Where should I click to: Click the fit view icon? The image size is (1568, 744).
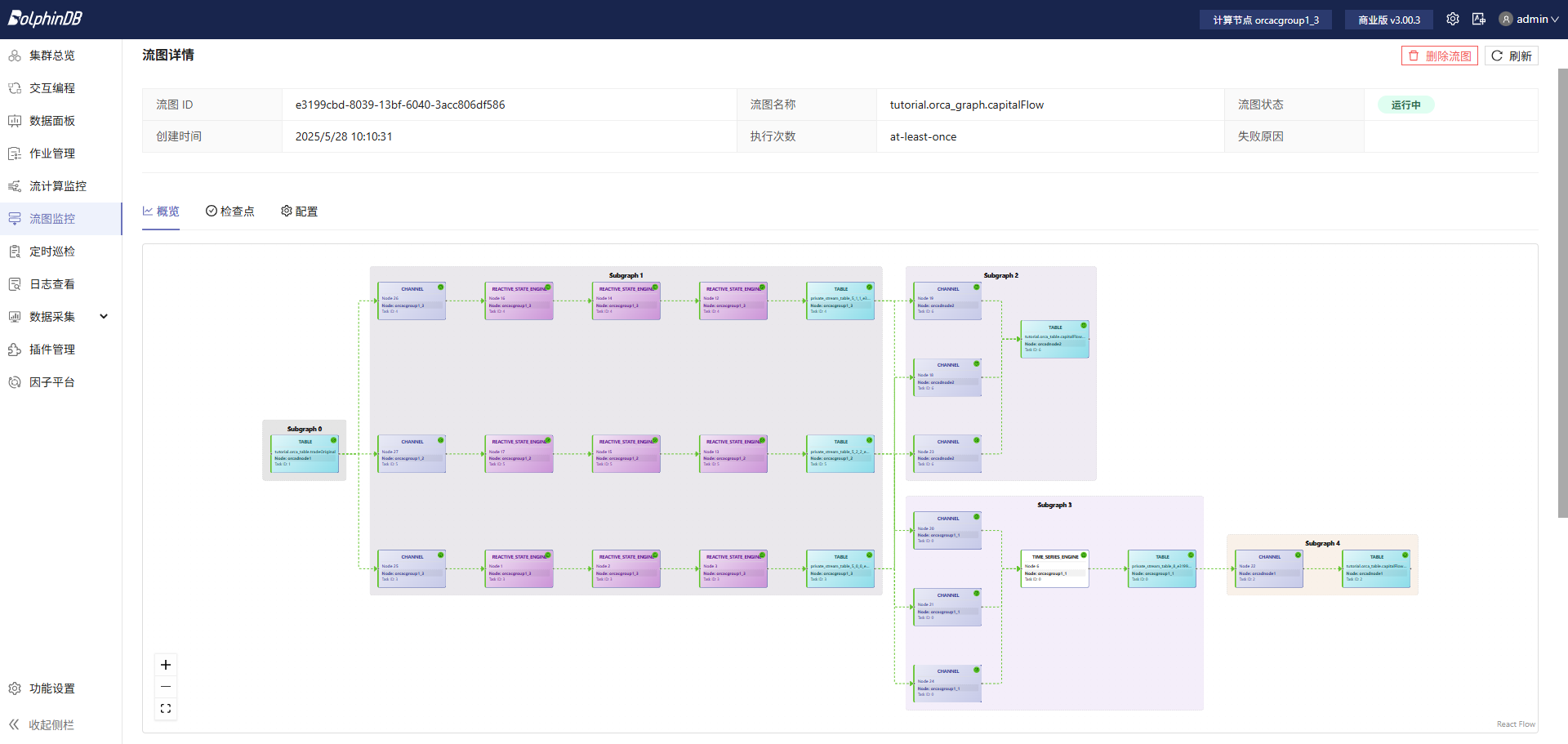point(166,709)
